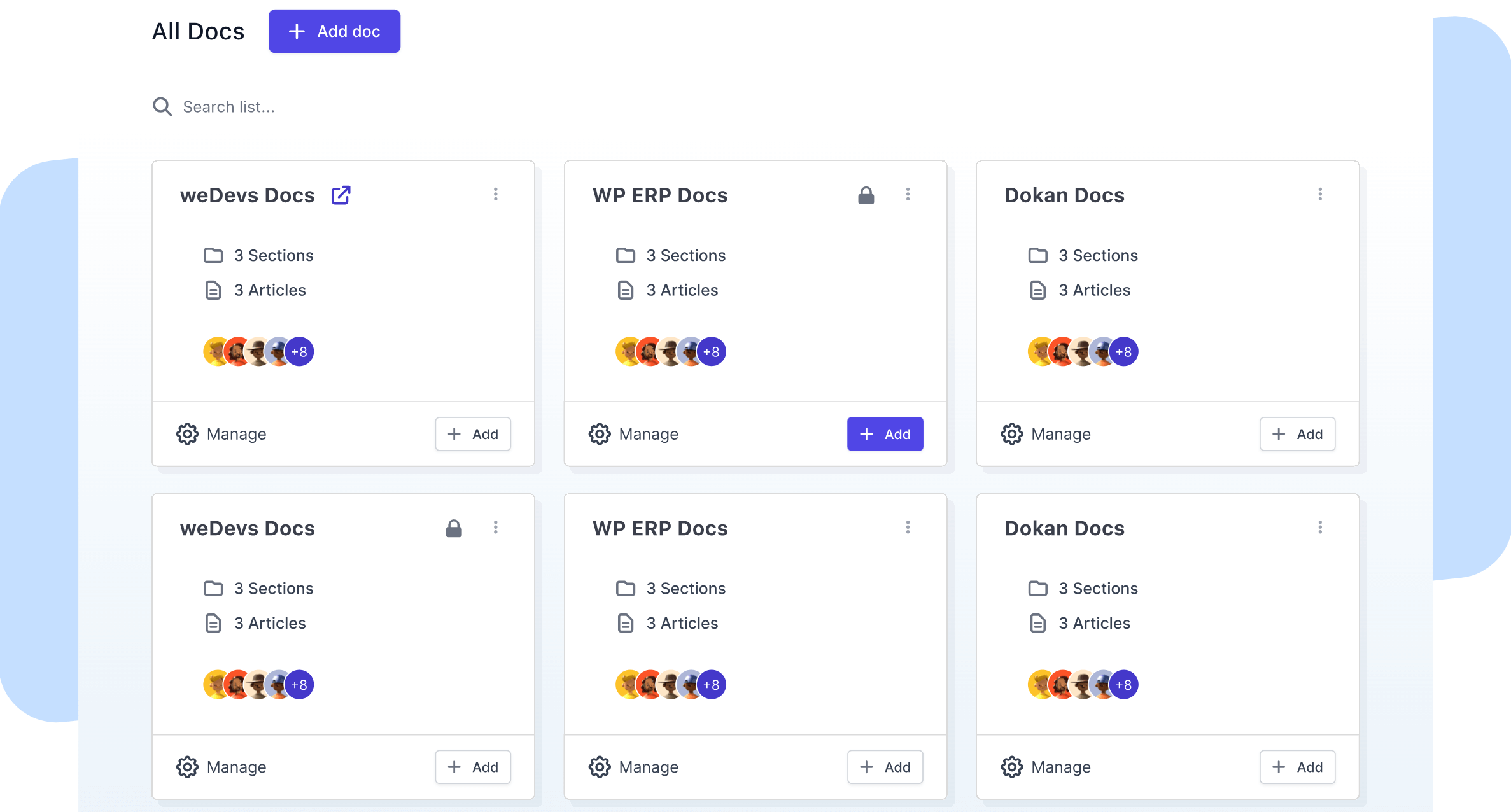Screen dimensions: 1511x812
Task: Click folder icon next to Sections in top WP ERP card
Action: [626, 255]
